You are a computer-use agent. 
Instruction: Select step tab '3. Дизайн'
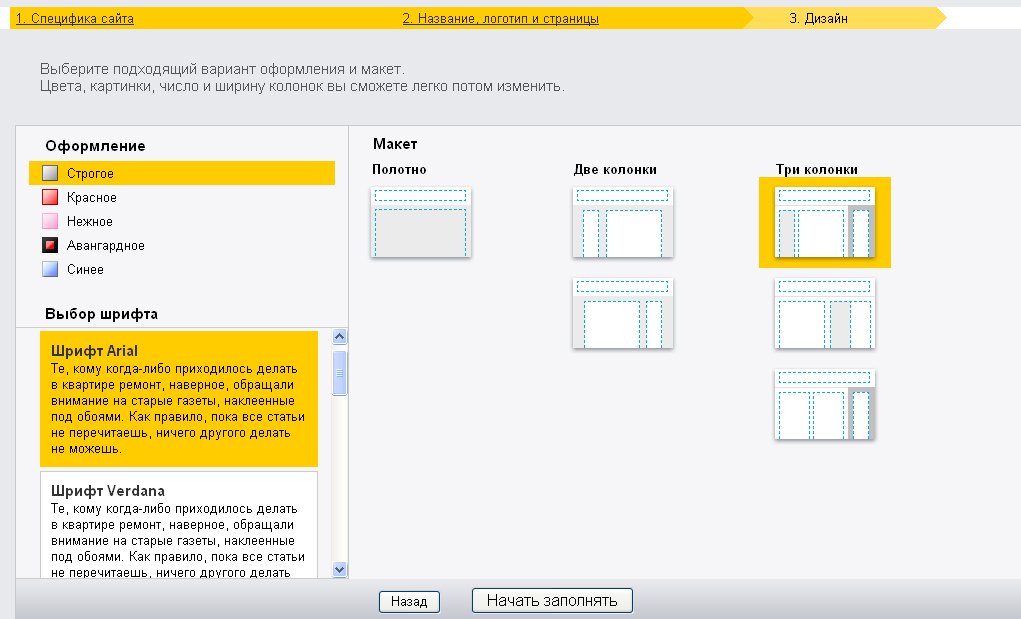coord(818,19)
